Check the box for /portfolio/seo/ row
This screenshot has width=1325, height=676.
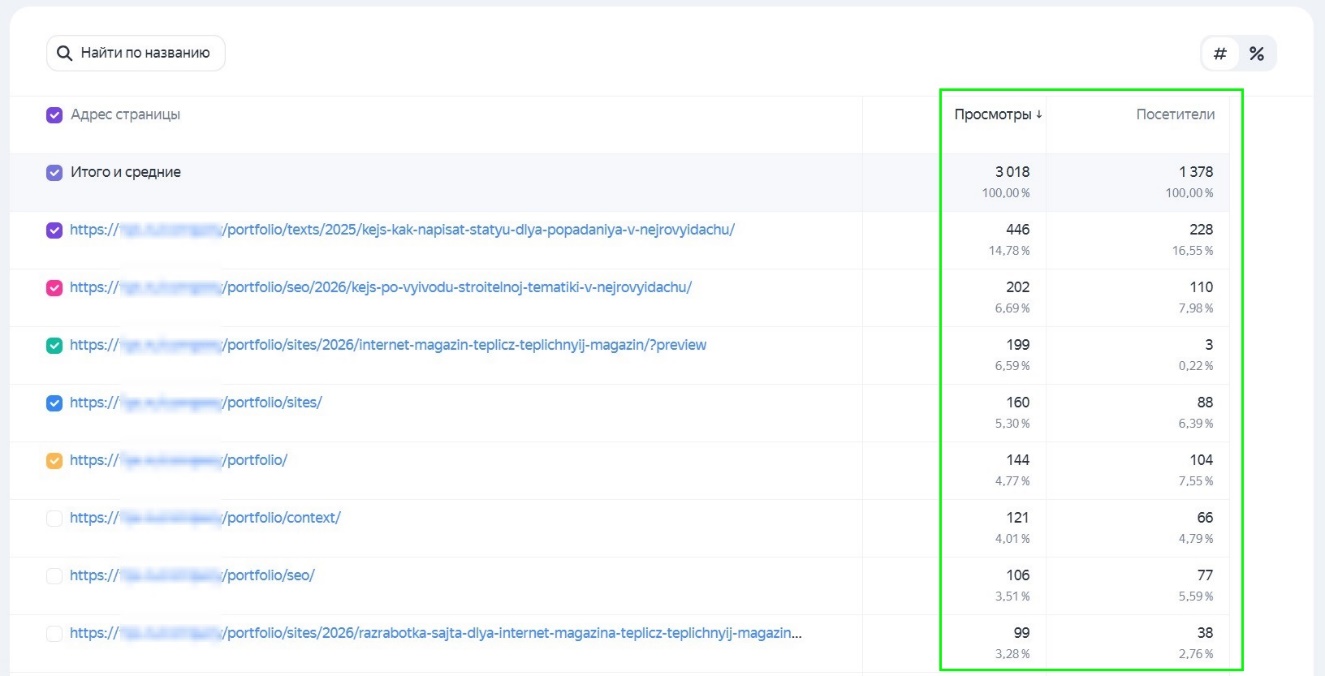(x=55, y=576)
